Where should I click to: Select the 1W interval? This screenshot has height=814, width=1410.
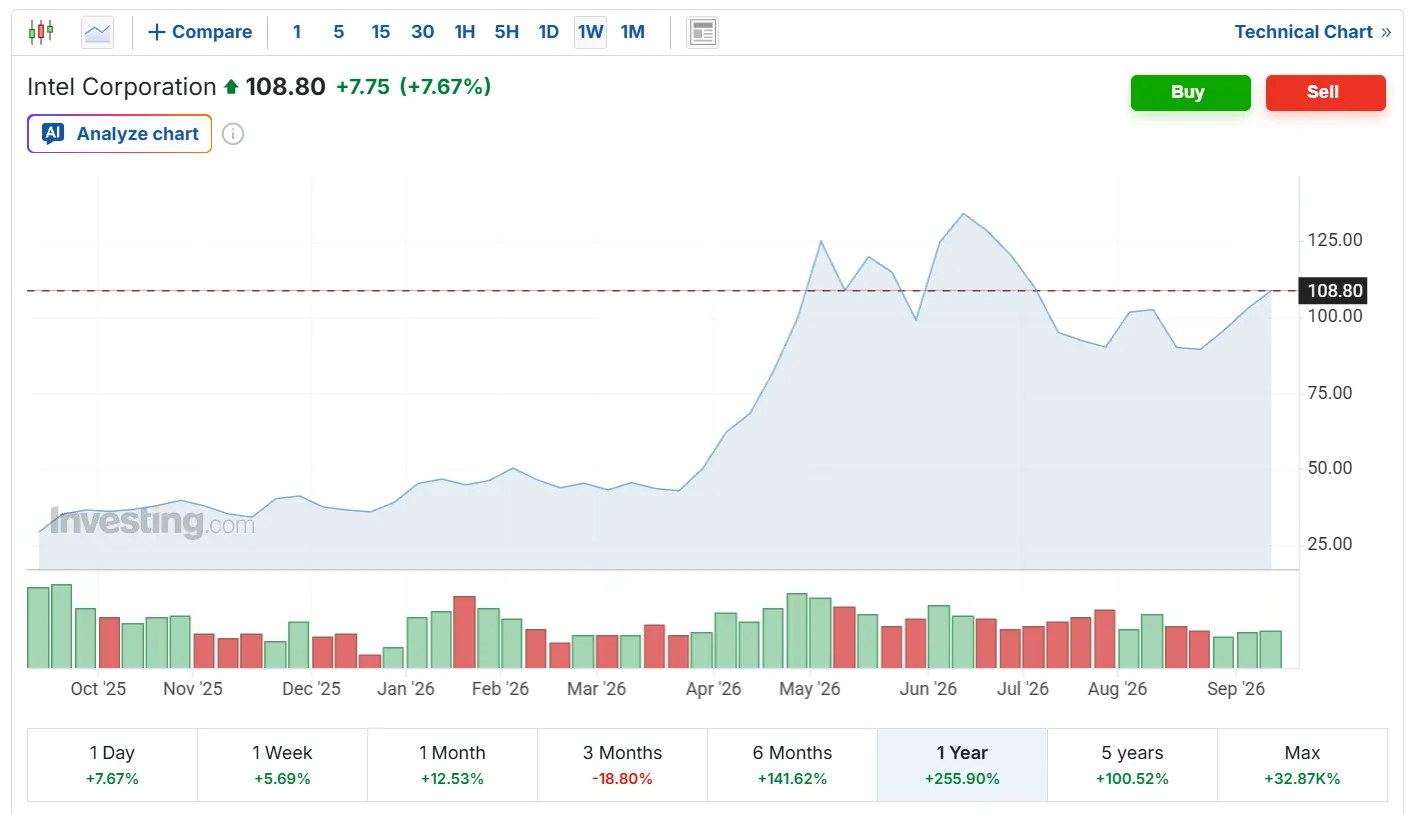pyautogui.click(x=591, y=32)
